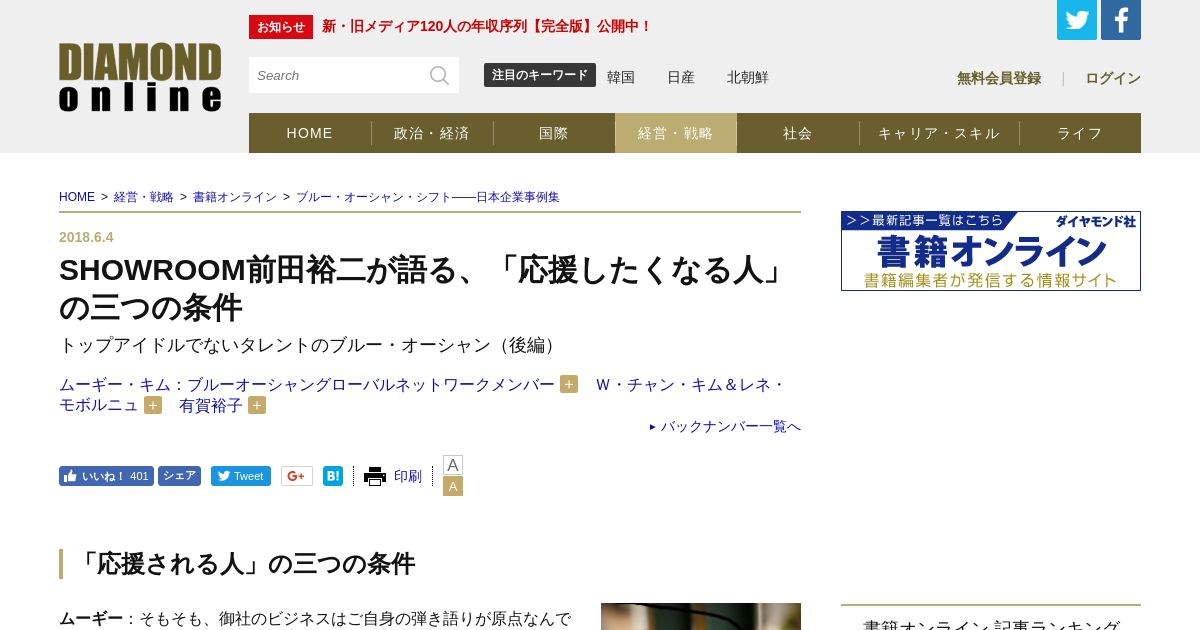Open the 国際 navigation tab

(554, 133)
